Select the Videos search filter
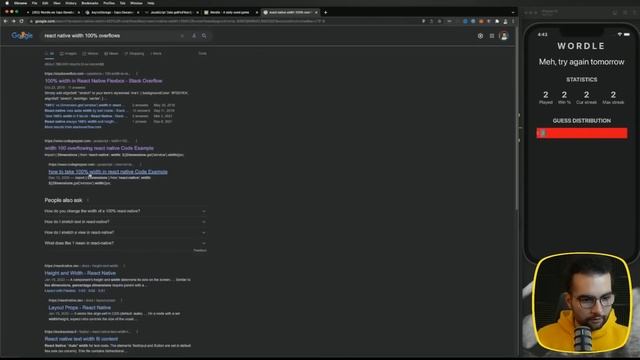The width and height of the screenshot is (640, 360). coord(90,53)
